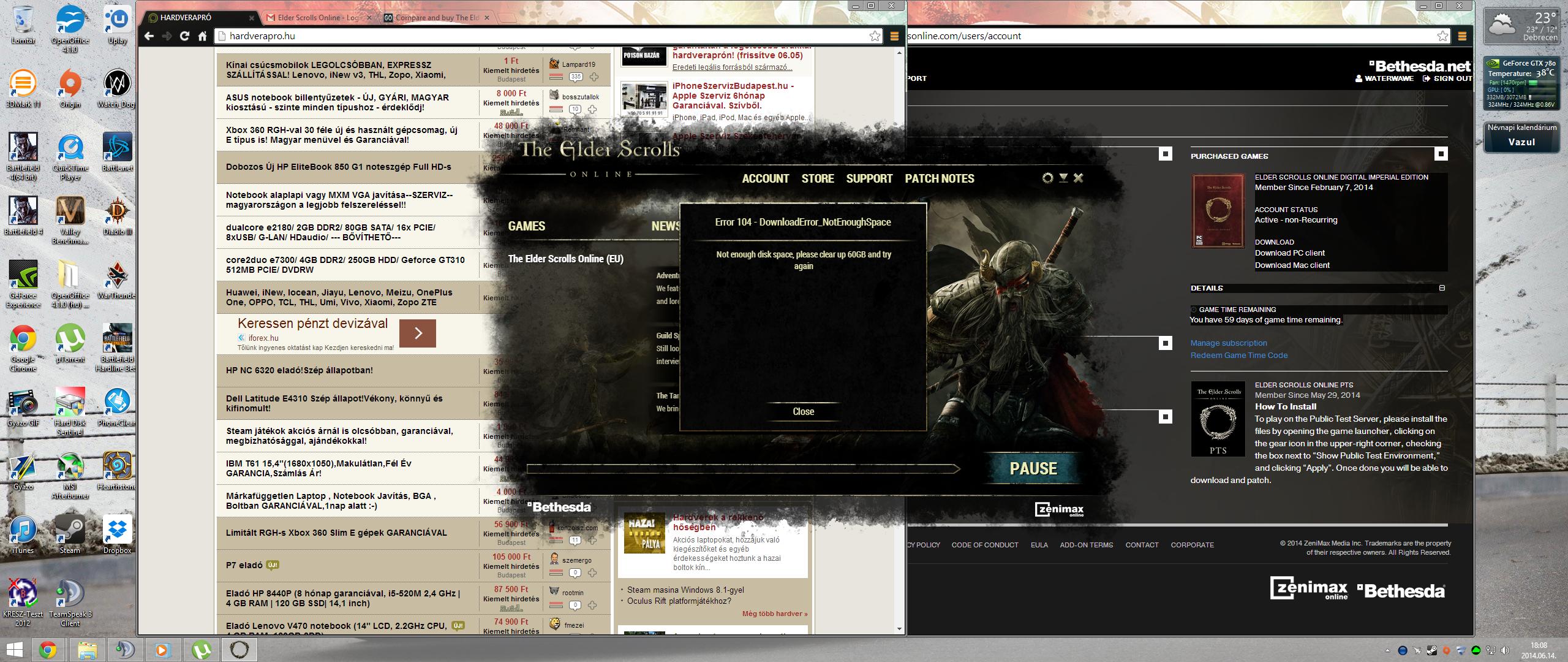
Task: Click Download PC client link
Action: [x=1289, y=253]
